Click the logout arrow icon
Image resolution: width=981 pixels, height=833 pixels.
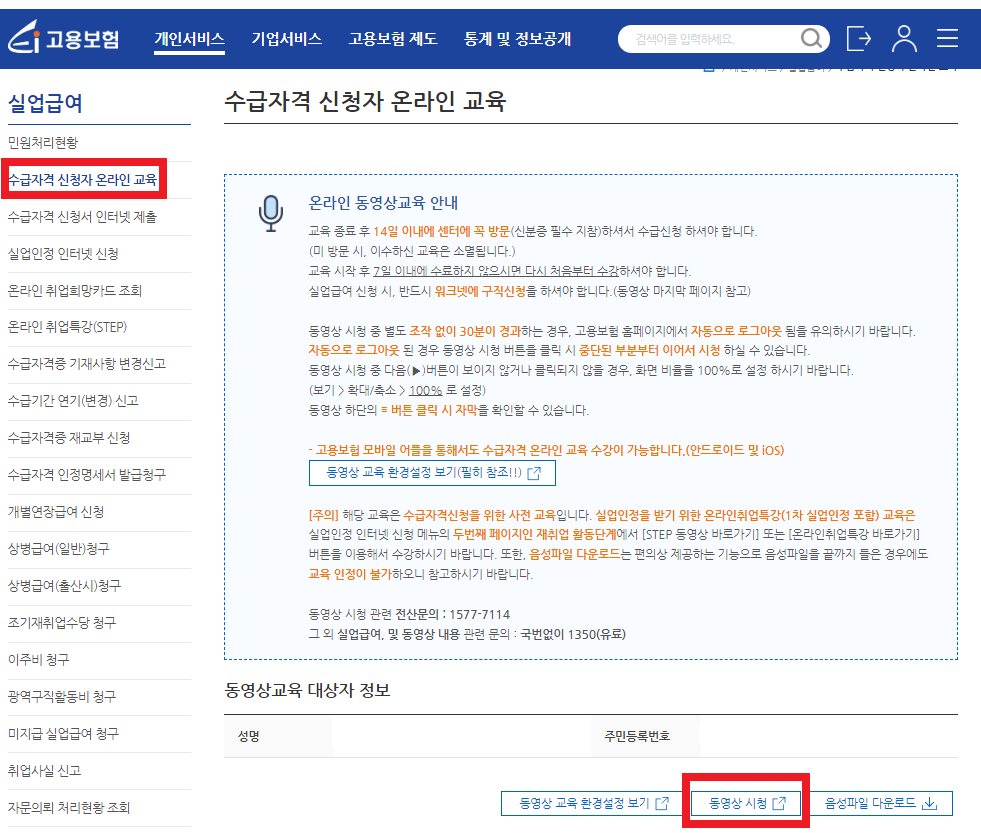coord(858,39)
